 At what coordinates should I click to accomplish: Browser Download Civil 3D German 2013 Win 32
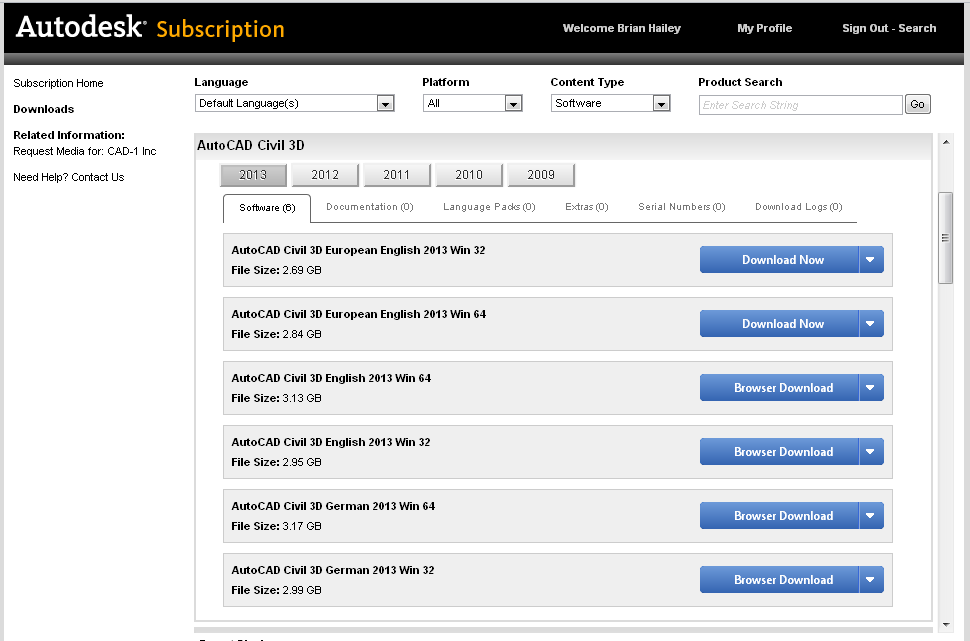(779, 580)
